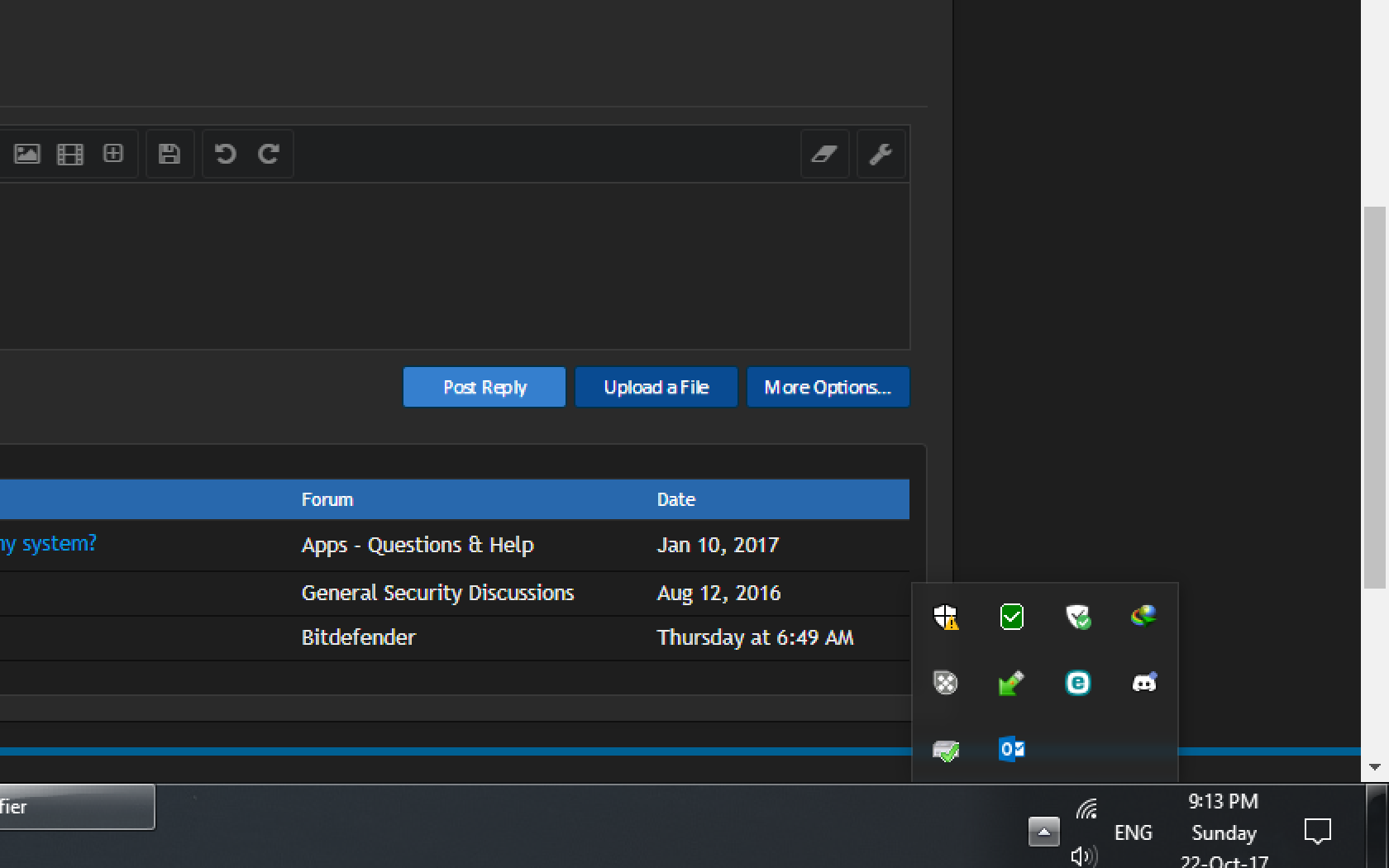Click the Forum column header
The width and height of the screenshot is (1389, 868).
[327, 499]
